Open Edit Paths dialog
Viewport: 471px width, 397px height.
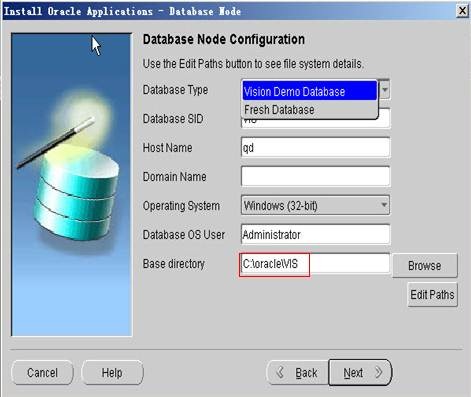[432, 295]
